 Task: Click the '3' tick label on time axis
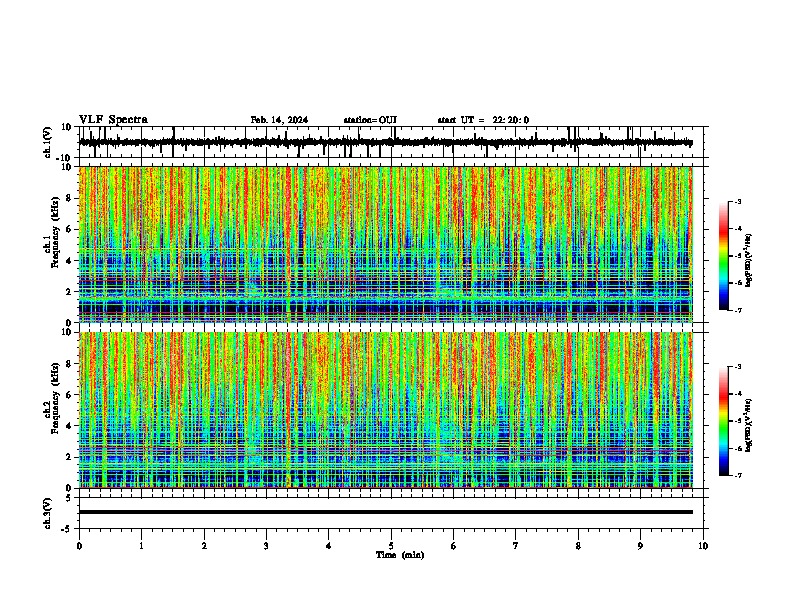[x=266, y=546]
